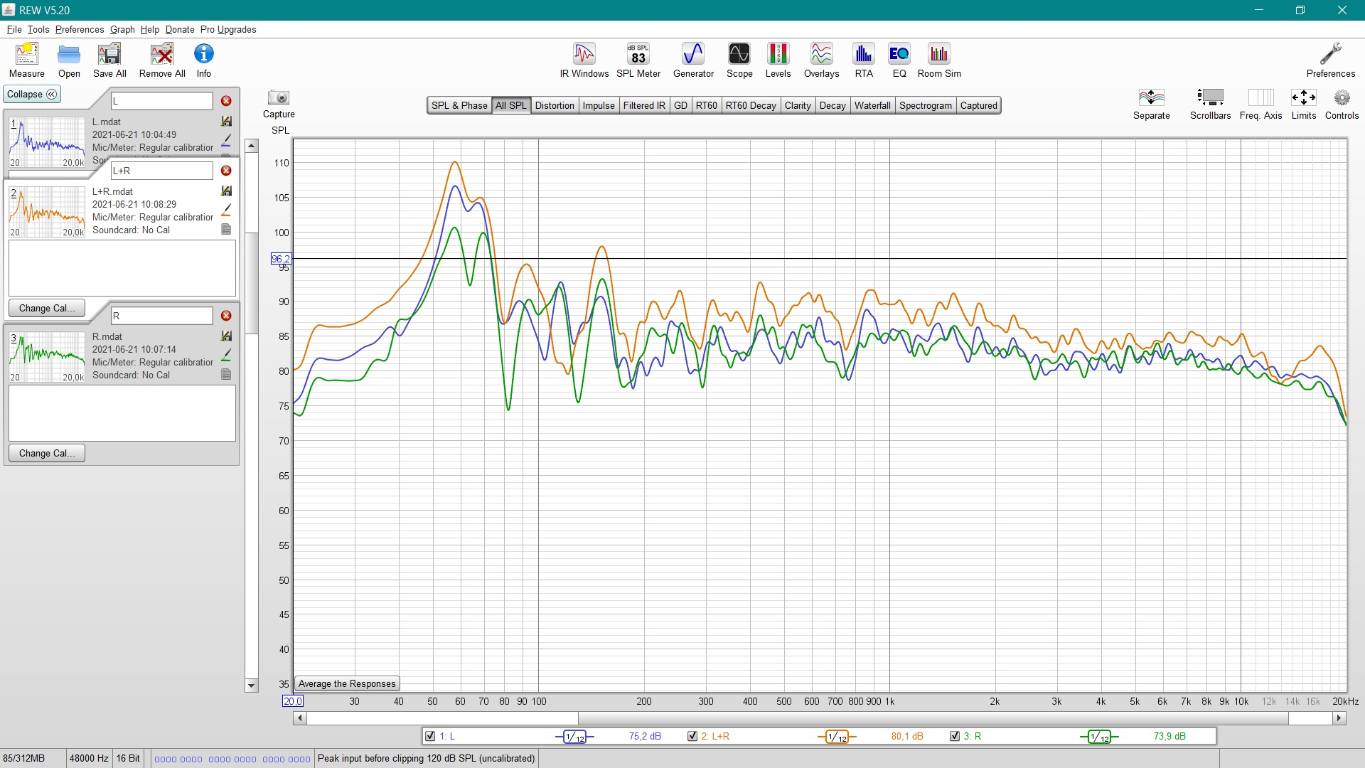1365x768 pixels.
Task: Edit the R measurement name field
Action: (x=162, y=316)
